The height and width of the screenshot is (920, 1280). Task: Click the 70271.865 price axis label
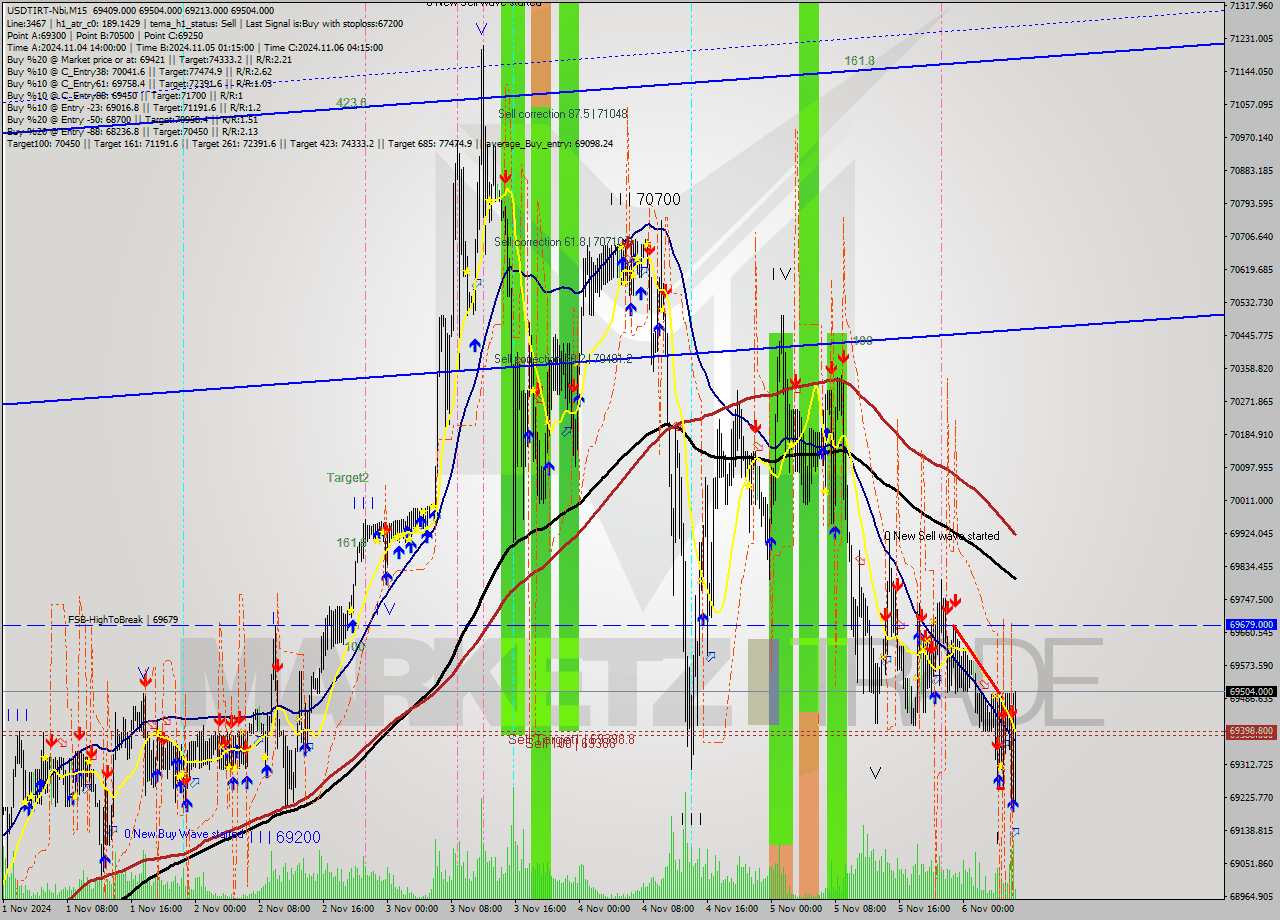(1251, 402)
